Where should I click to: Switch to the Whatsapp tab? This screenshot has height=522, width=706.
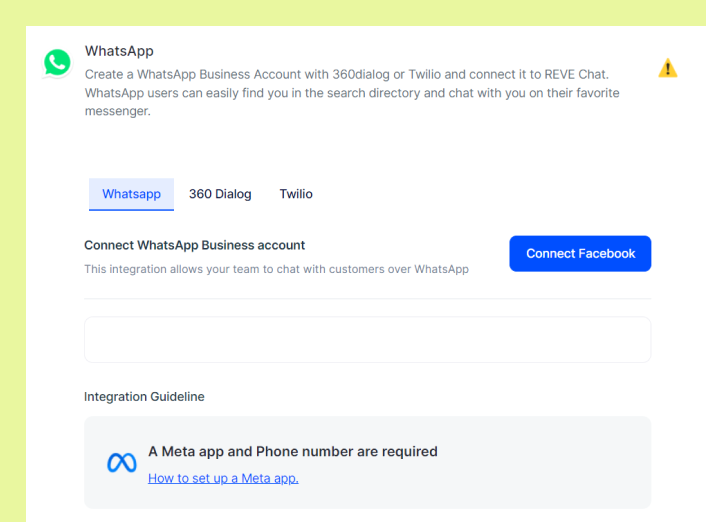click(131, 194)
